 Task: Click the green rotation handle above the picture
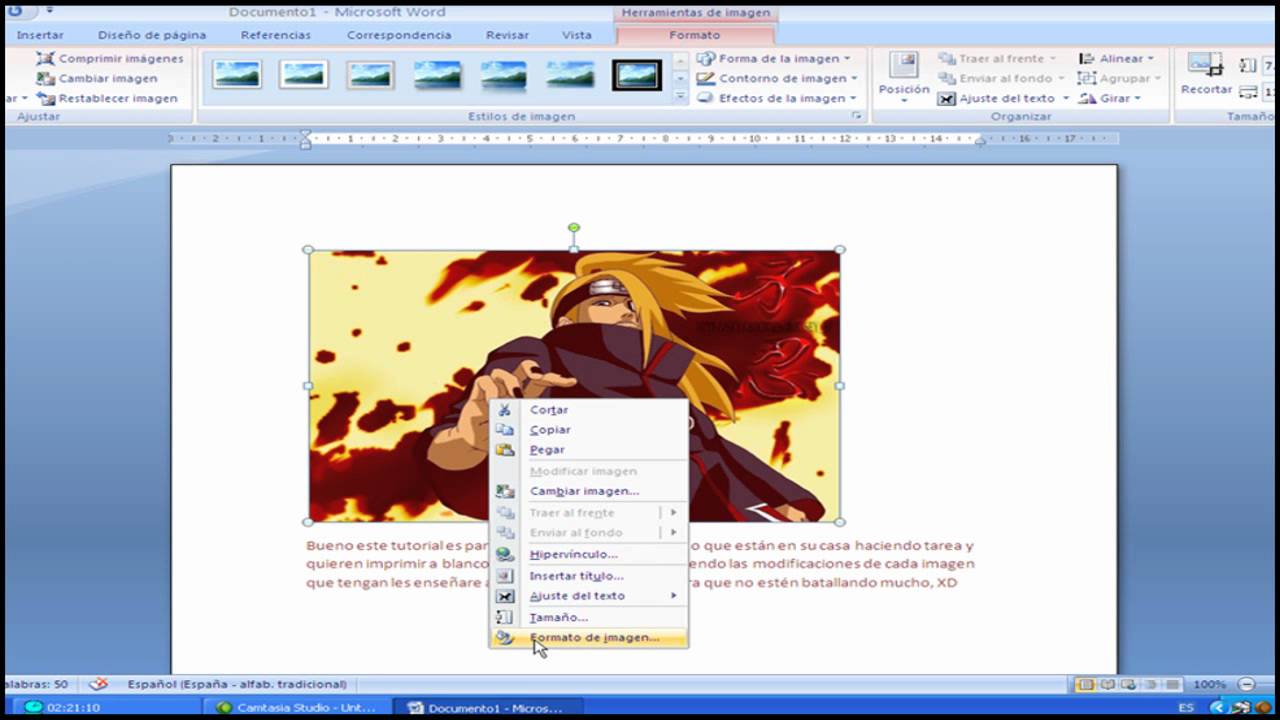574,228
